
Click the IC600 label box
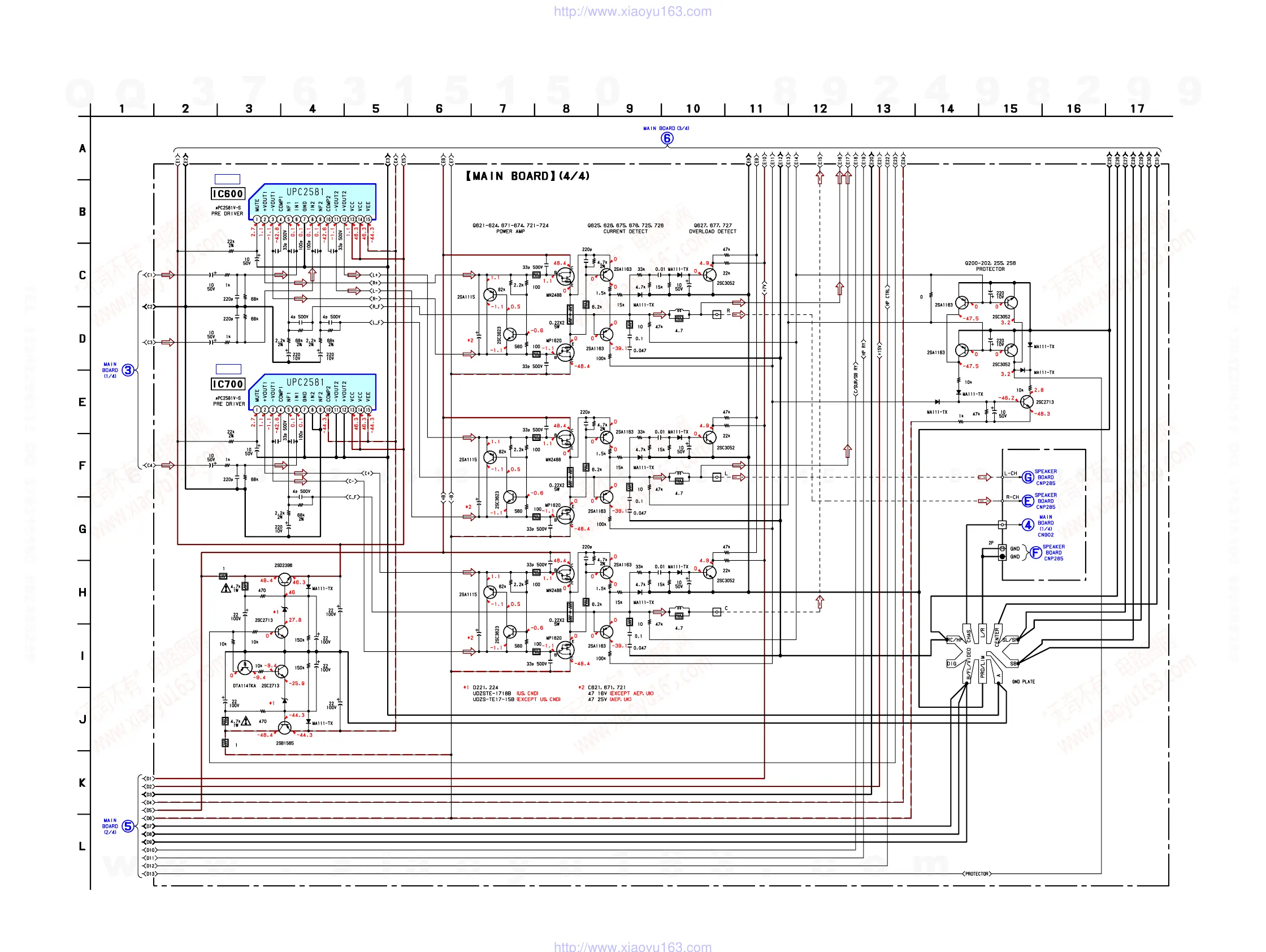click(x=228, y=194)
